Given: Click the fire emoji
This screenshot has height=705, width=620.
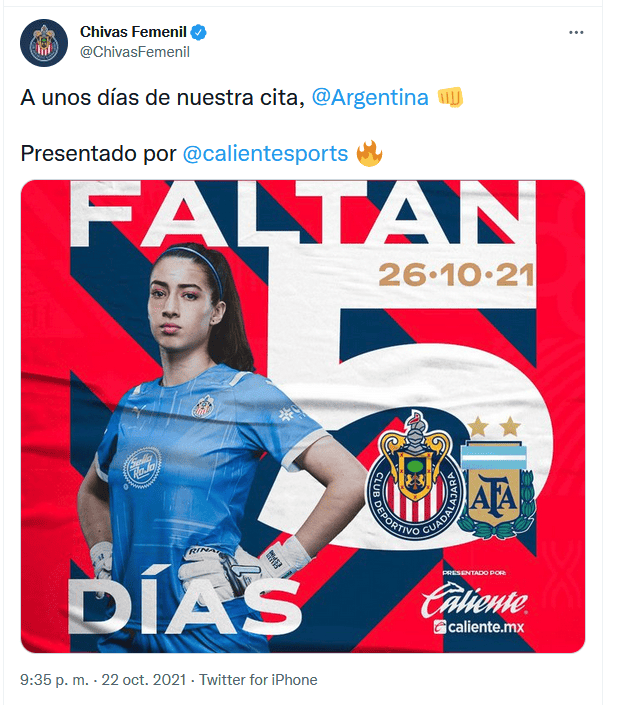Looking at the screenshot, I should 370,153.
